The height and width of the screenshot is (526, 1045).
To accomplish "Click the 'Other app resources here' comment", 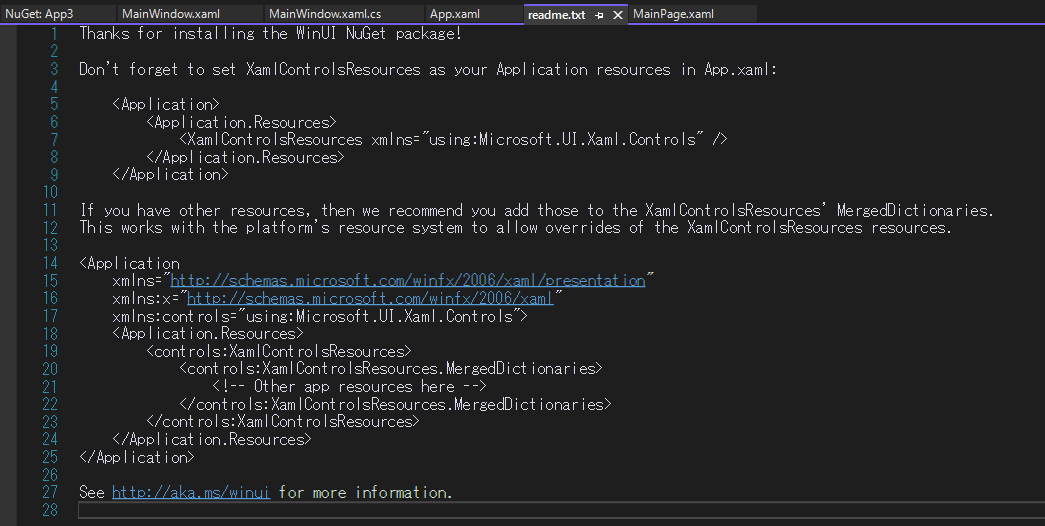I will [349, 387].
